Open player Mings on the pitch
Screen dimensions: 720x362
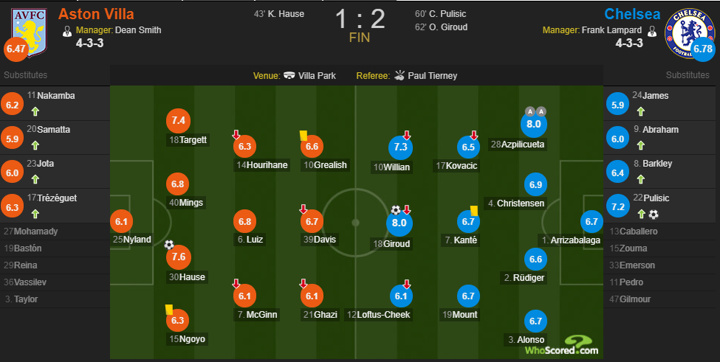coord(186,203)
